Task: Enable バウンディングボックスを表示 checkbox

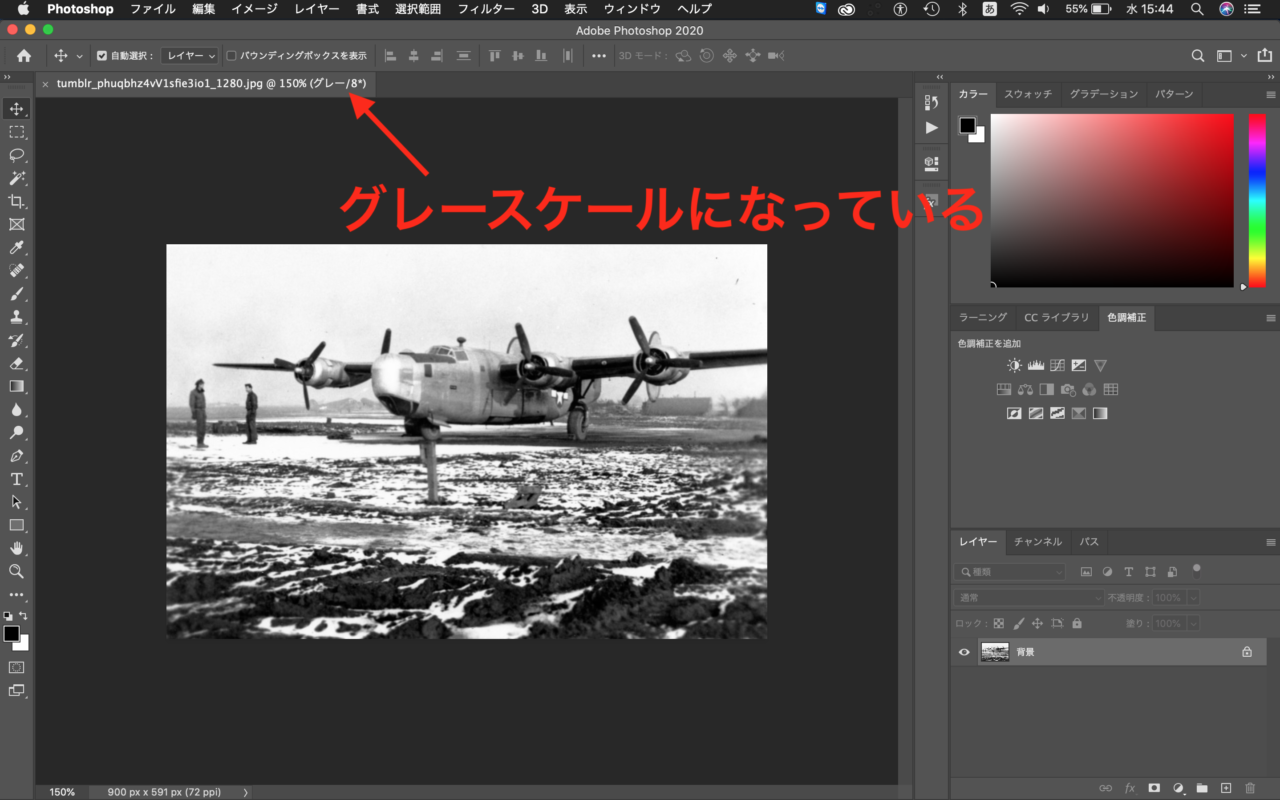Action: [231, 56]
